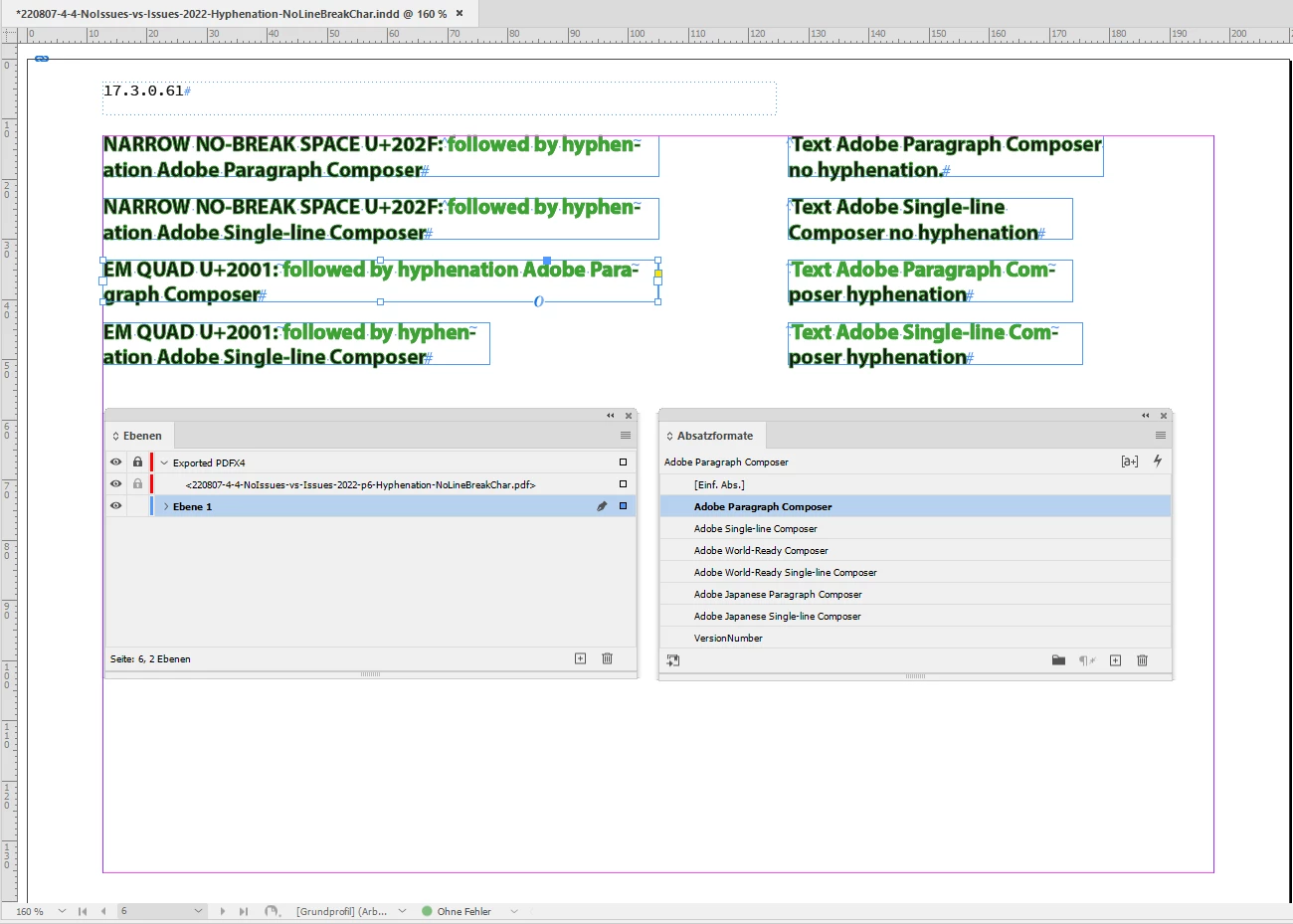This screenshot has height=924, width=1293.
Task: Toggle lock box for Ebene 1
Action: (x=137, y=506)
